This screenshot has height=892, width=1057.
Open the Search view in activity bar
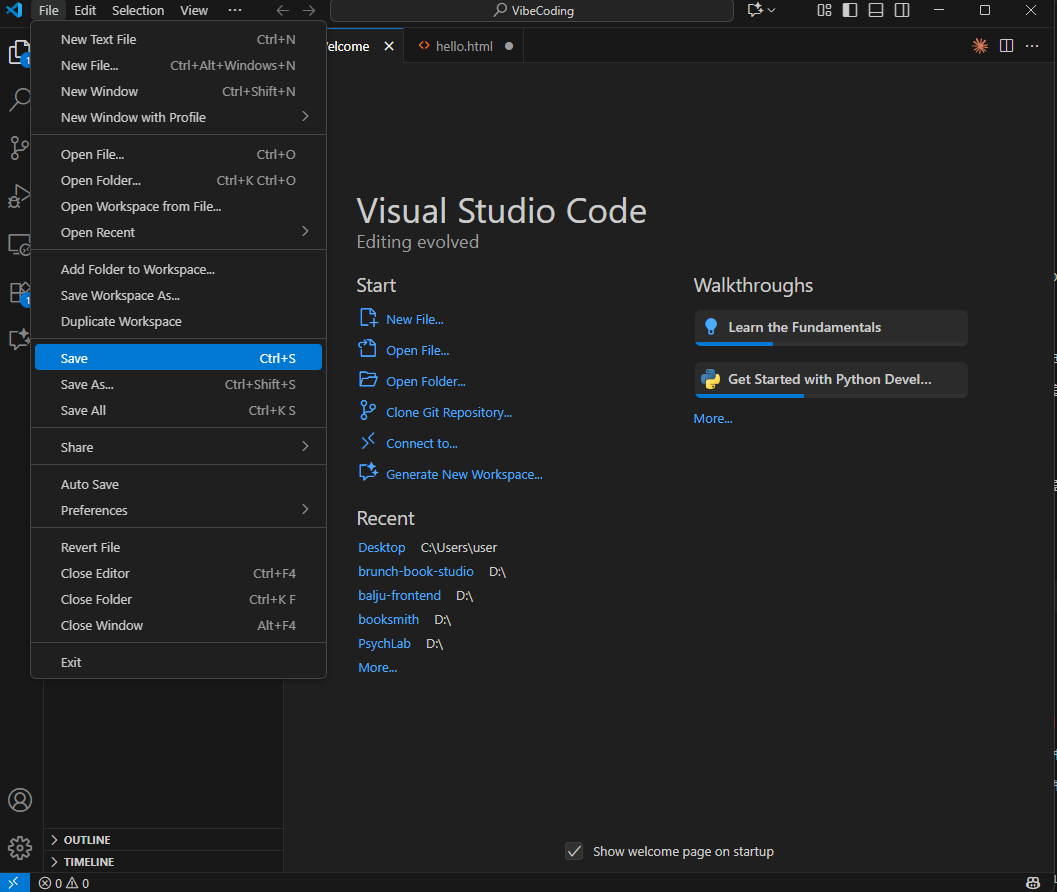[20, 100]
